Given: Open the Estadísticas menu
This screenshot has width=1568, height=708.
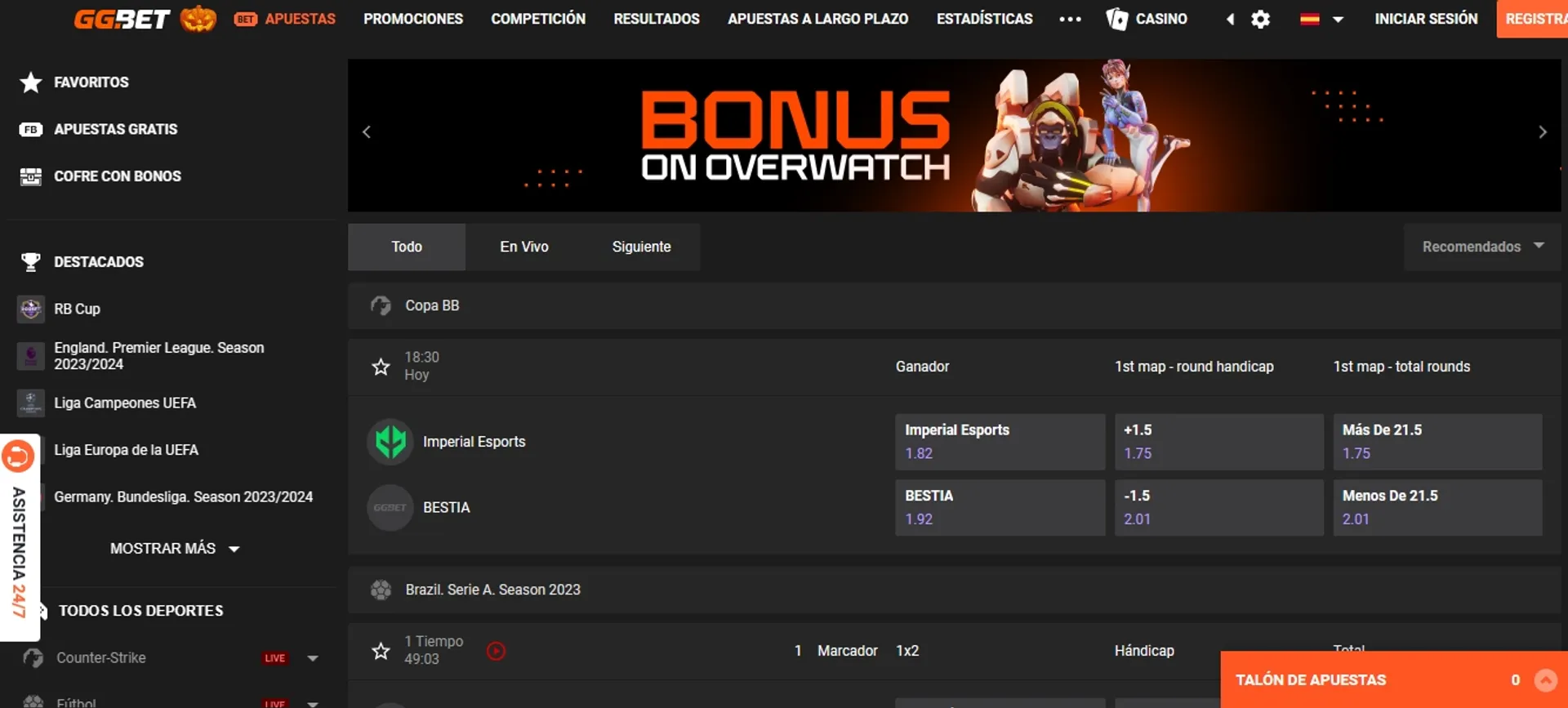Looking at the screenshot, I should [x=984, y=19].
